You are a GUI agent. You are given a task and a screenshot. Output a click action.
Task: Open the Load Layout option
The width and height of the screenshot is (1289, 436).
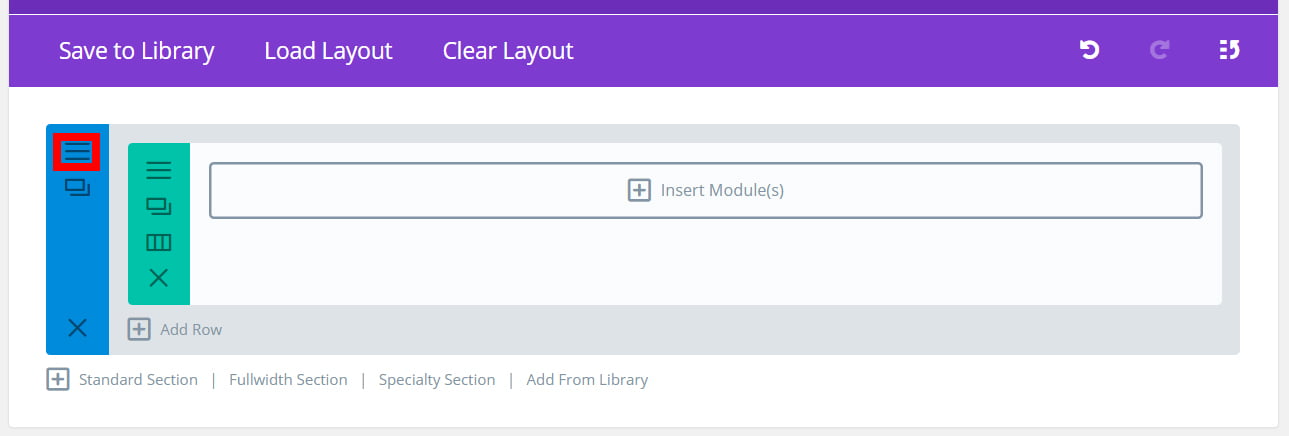point(328,51)
